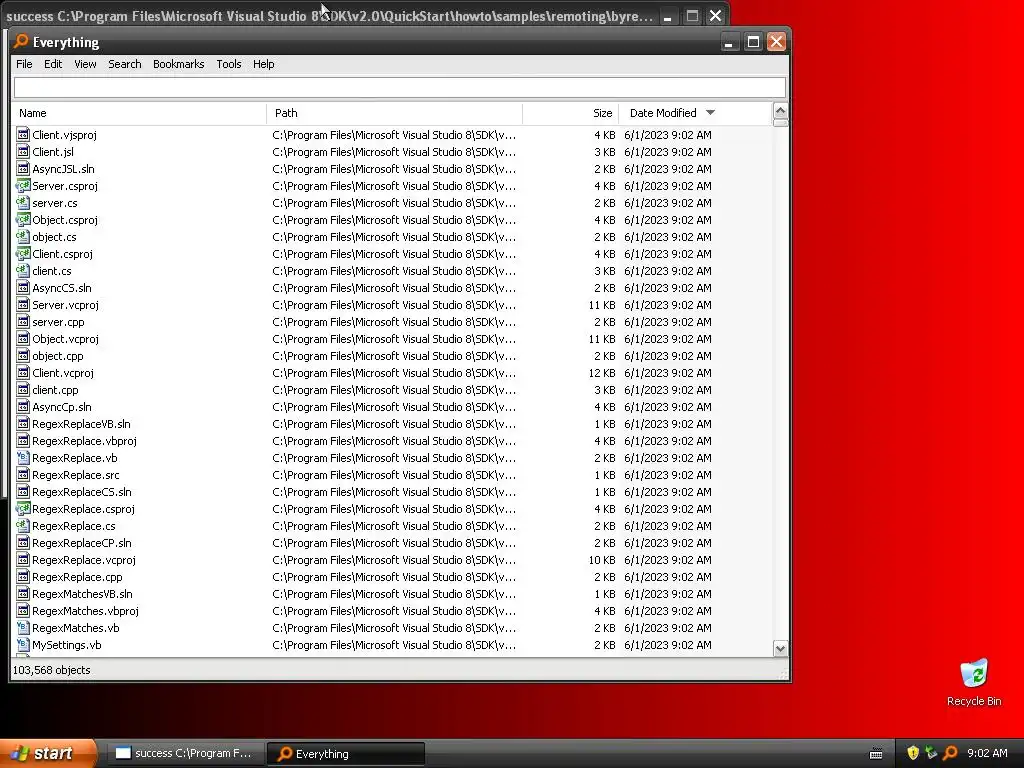Select the Client.vcproj file name
Screen dimensions: 1024x768
click(63, 373)
